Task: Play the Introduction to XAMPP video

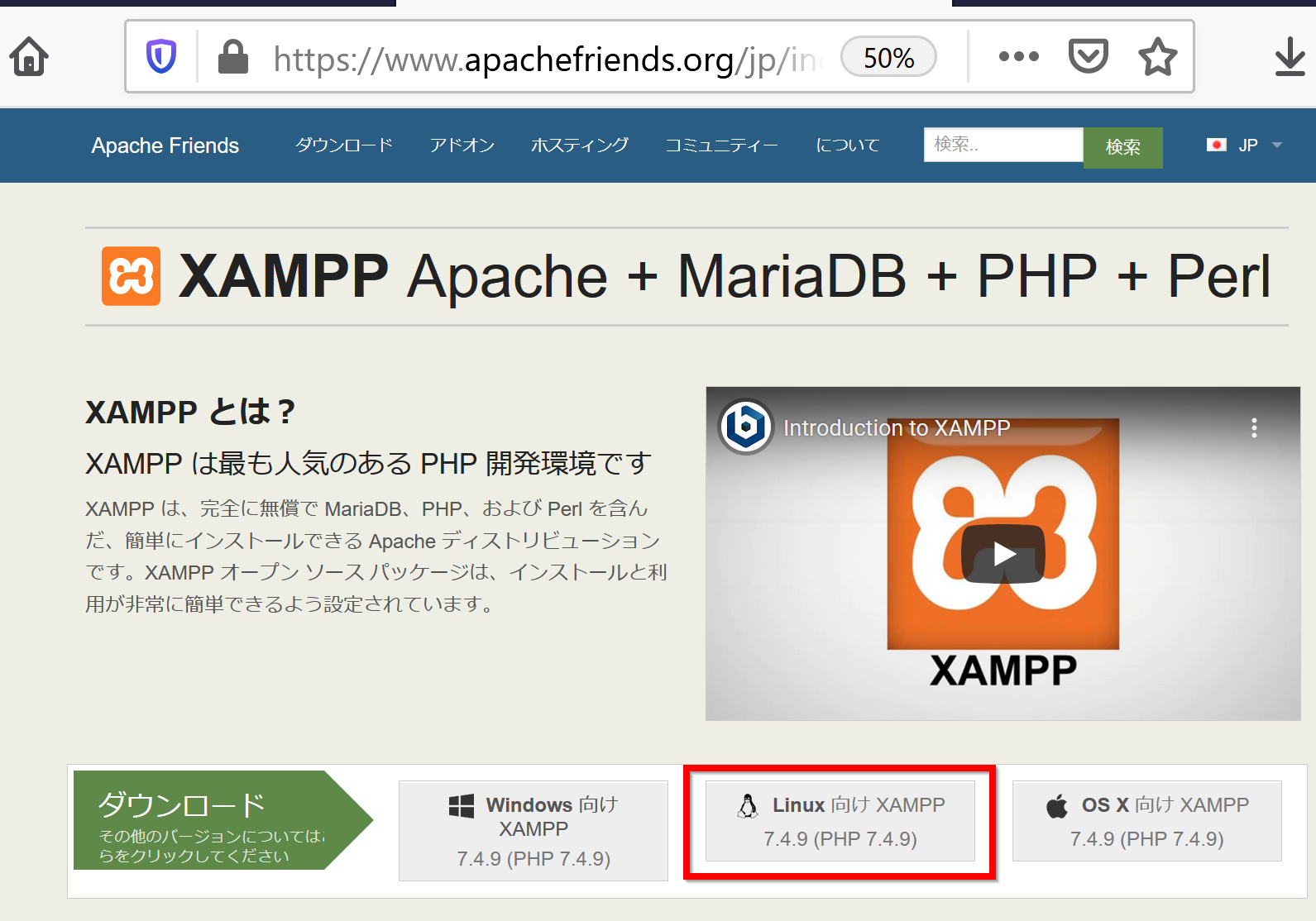Action: (x=1003, y=553)
